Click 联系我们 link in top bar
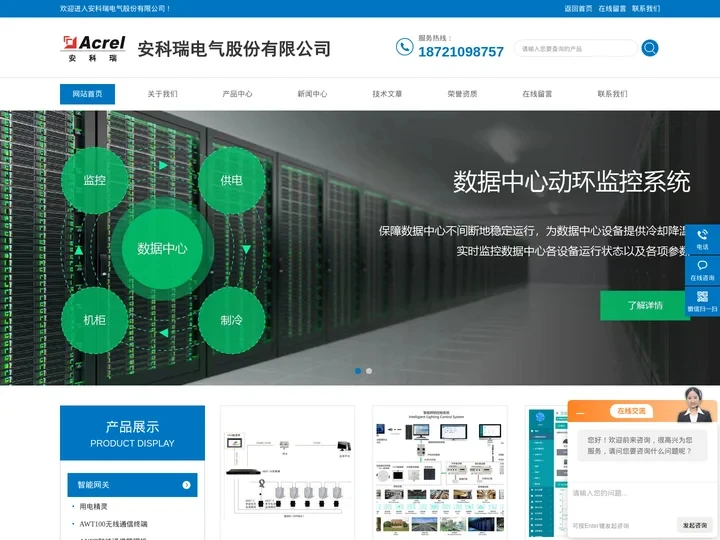 646,8
